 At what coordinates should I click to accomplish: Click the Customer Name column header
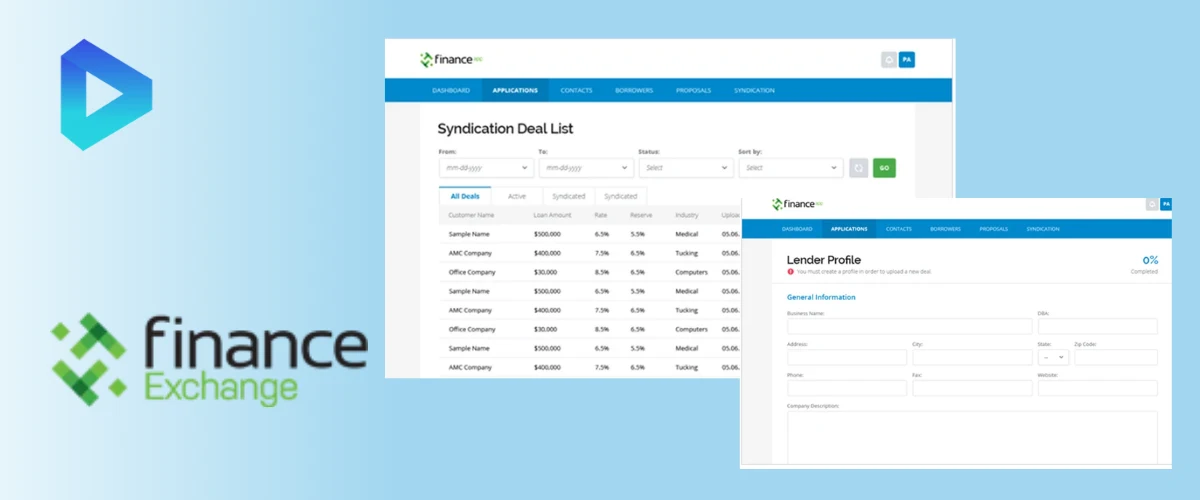pyautogui.click(x=472, y=215)
